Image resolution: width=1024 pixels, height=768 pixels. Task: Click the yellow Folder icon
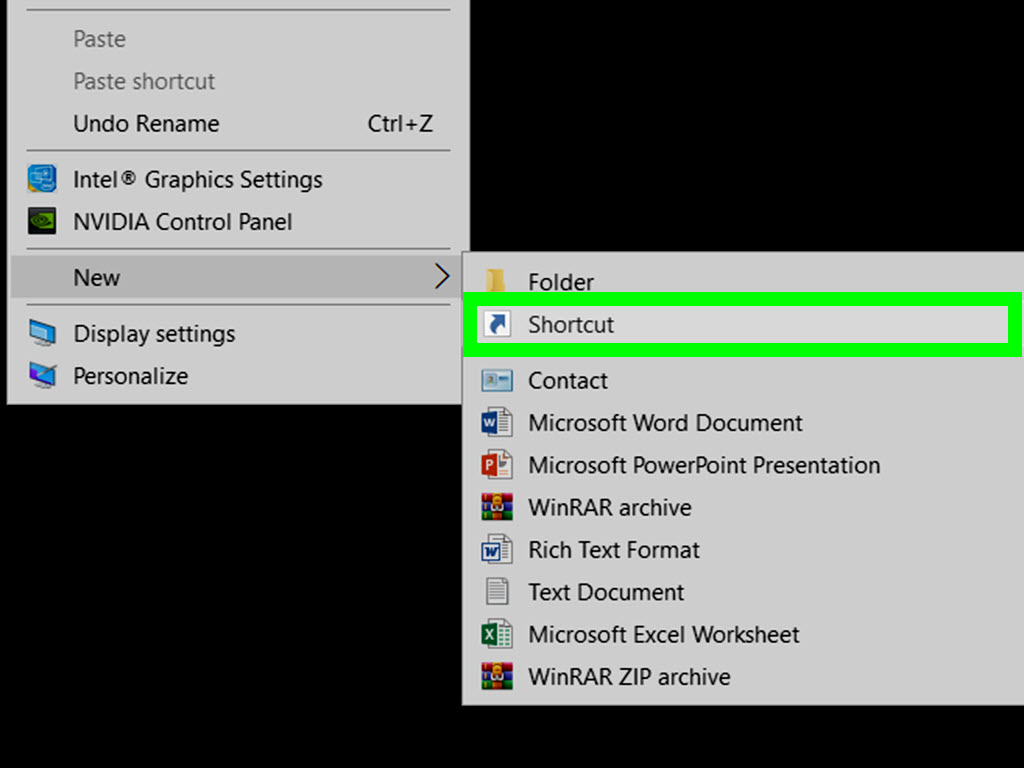coord(497,281)
